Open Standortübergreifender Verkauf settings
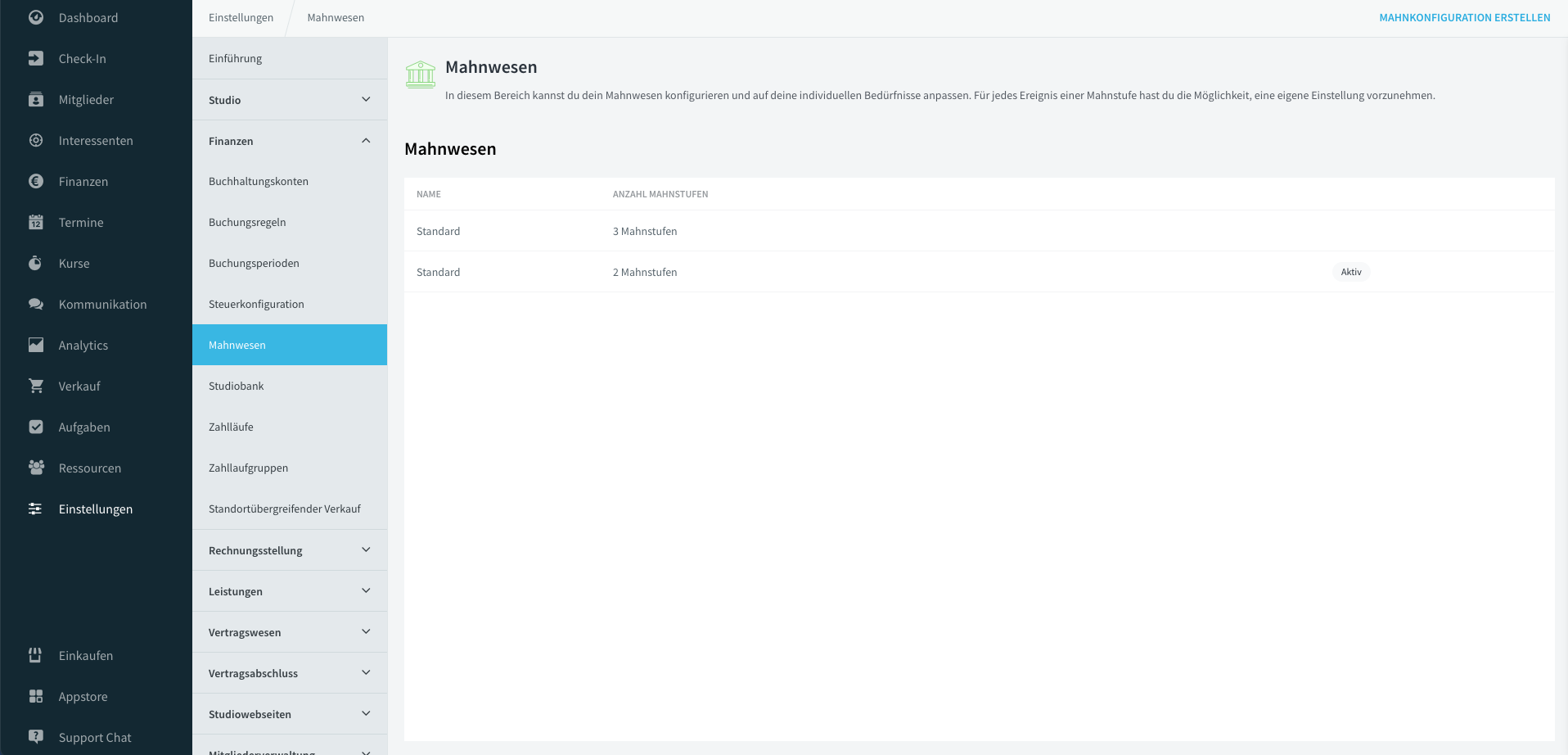 pyautogui.click(x=290, y=509)
